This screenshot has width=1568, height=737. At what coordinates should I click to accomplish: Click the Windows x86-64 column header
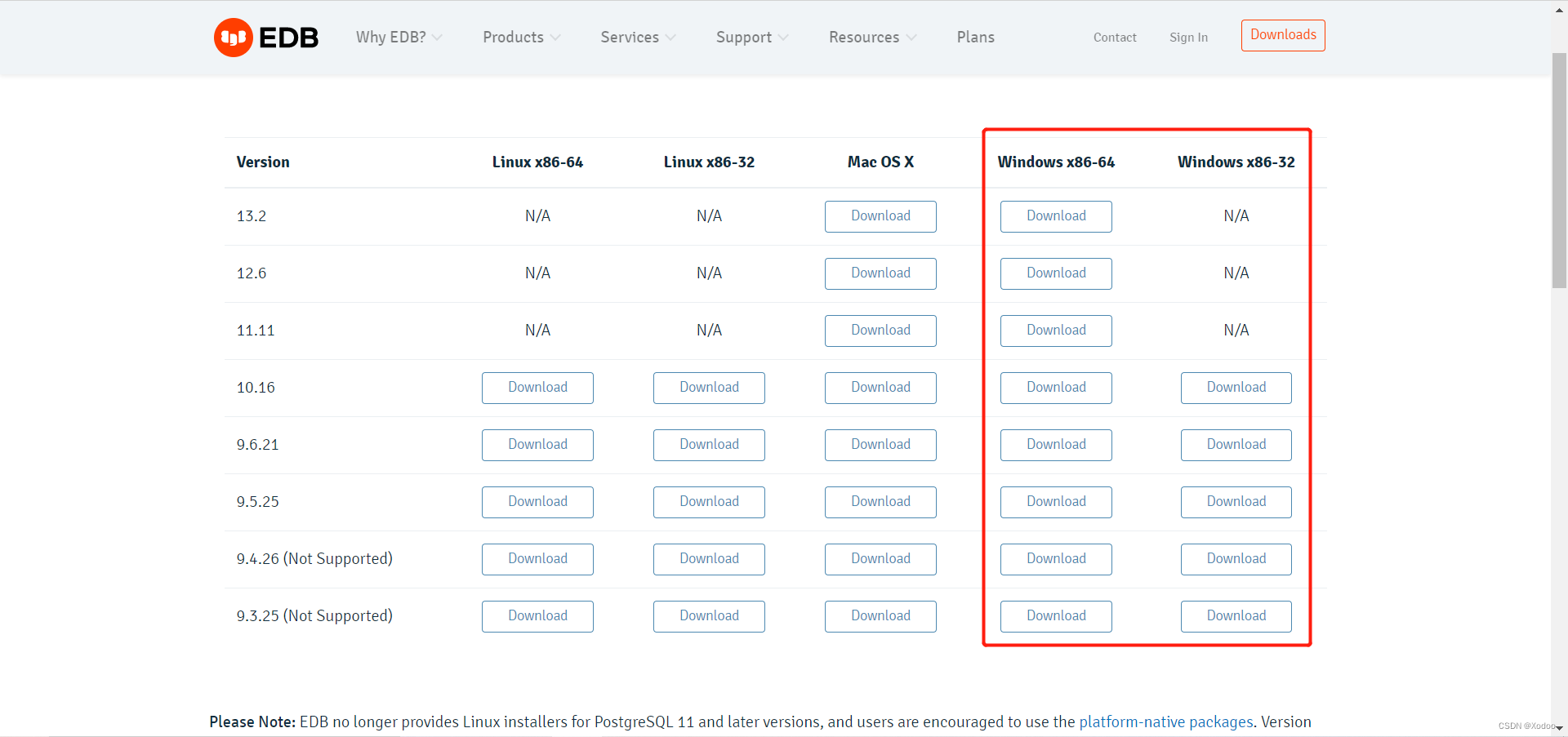tap(1056, 162)
